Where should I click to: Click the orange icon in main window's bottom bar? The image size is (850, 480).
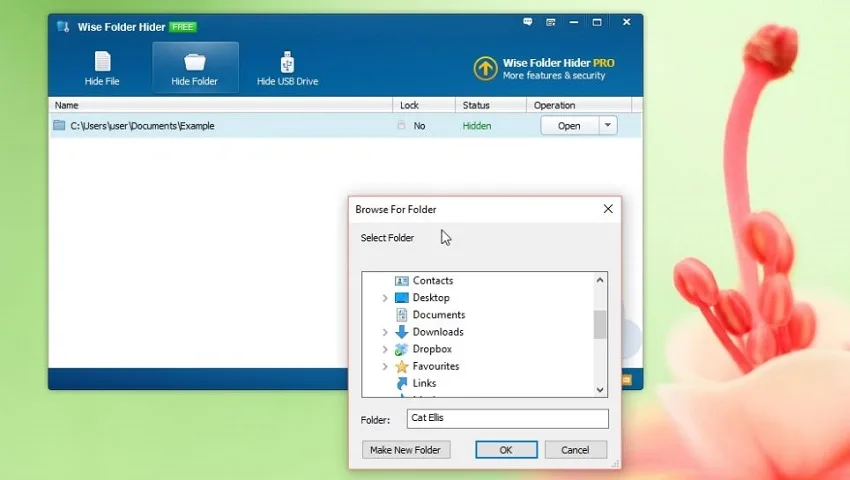[627, 380]
